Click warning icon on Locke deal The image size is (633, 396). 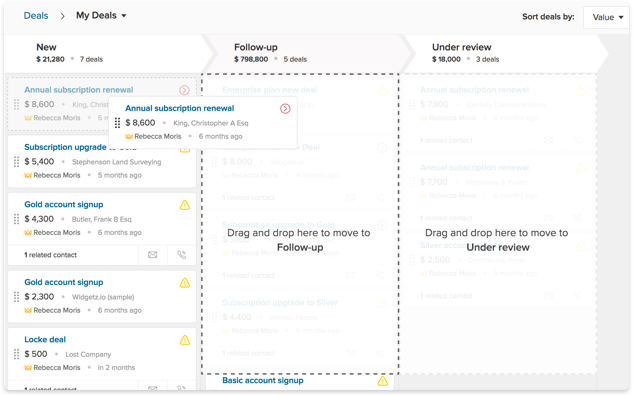point(185,340)
